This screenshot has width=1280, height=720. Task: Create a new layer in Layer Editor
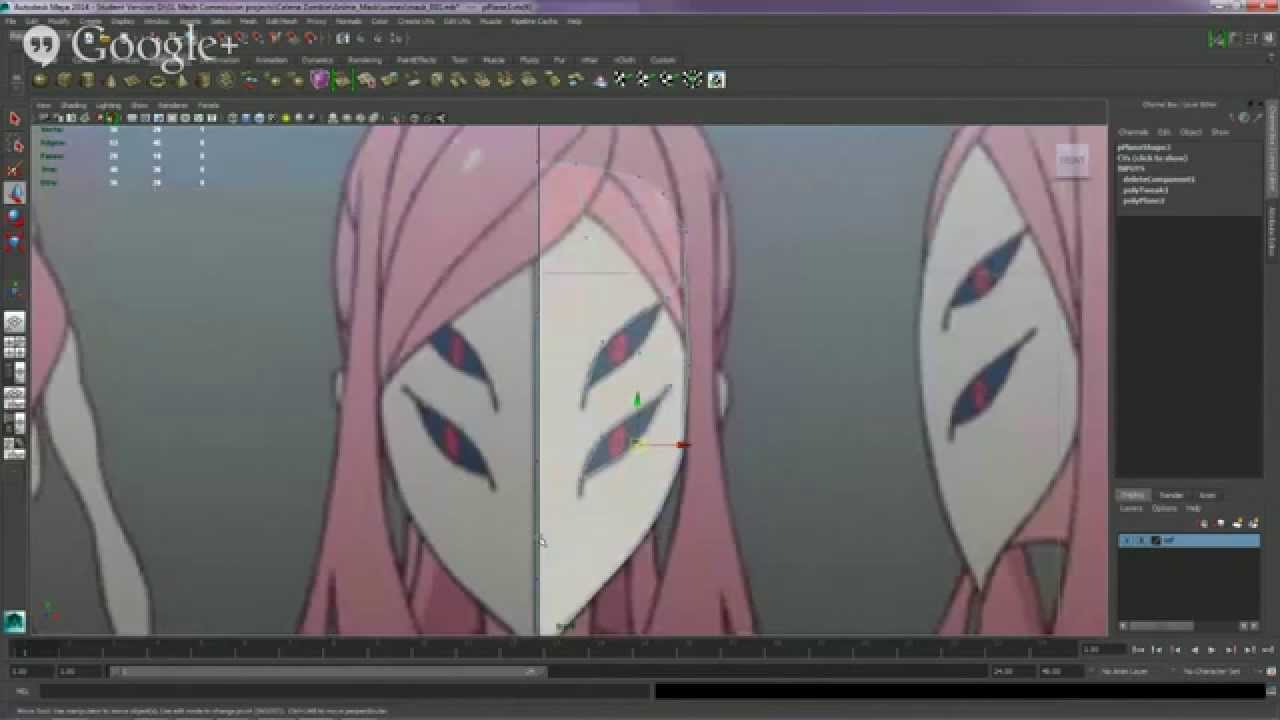1238,523
